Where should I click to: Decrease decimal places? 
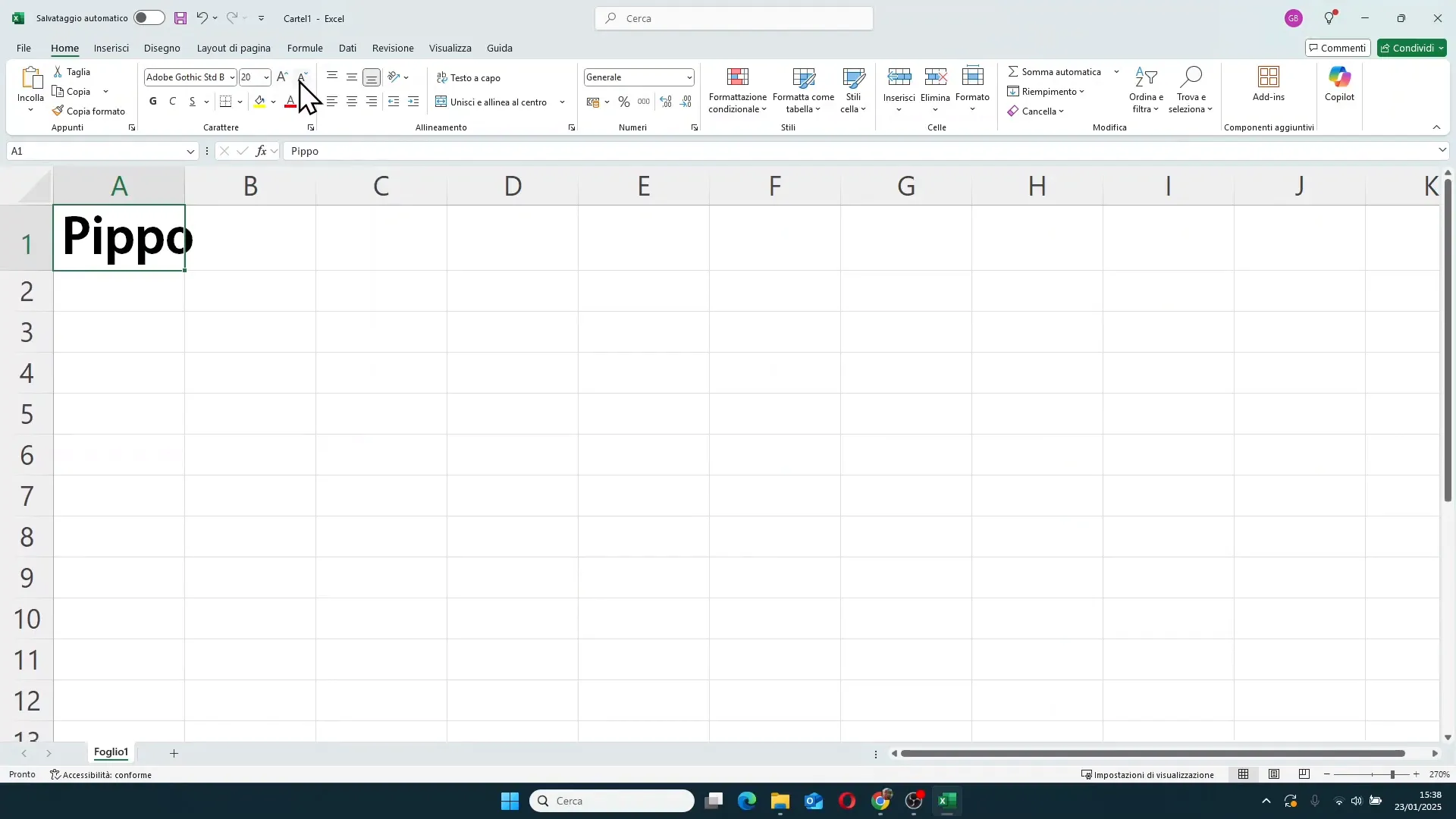pos(686,102)
